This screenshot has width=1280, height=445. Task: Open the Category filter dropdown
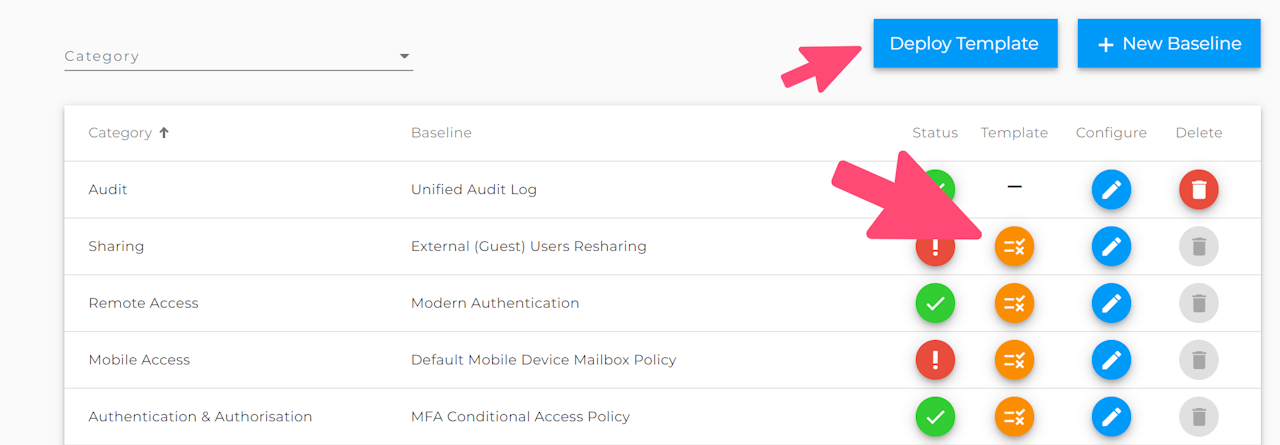click(x=238, y=57)
